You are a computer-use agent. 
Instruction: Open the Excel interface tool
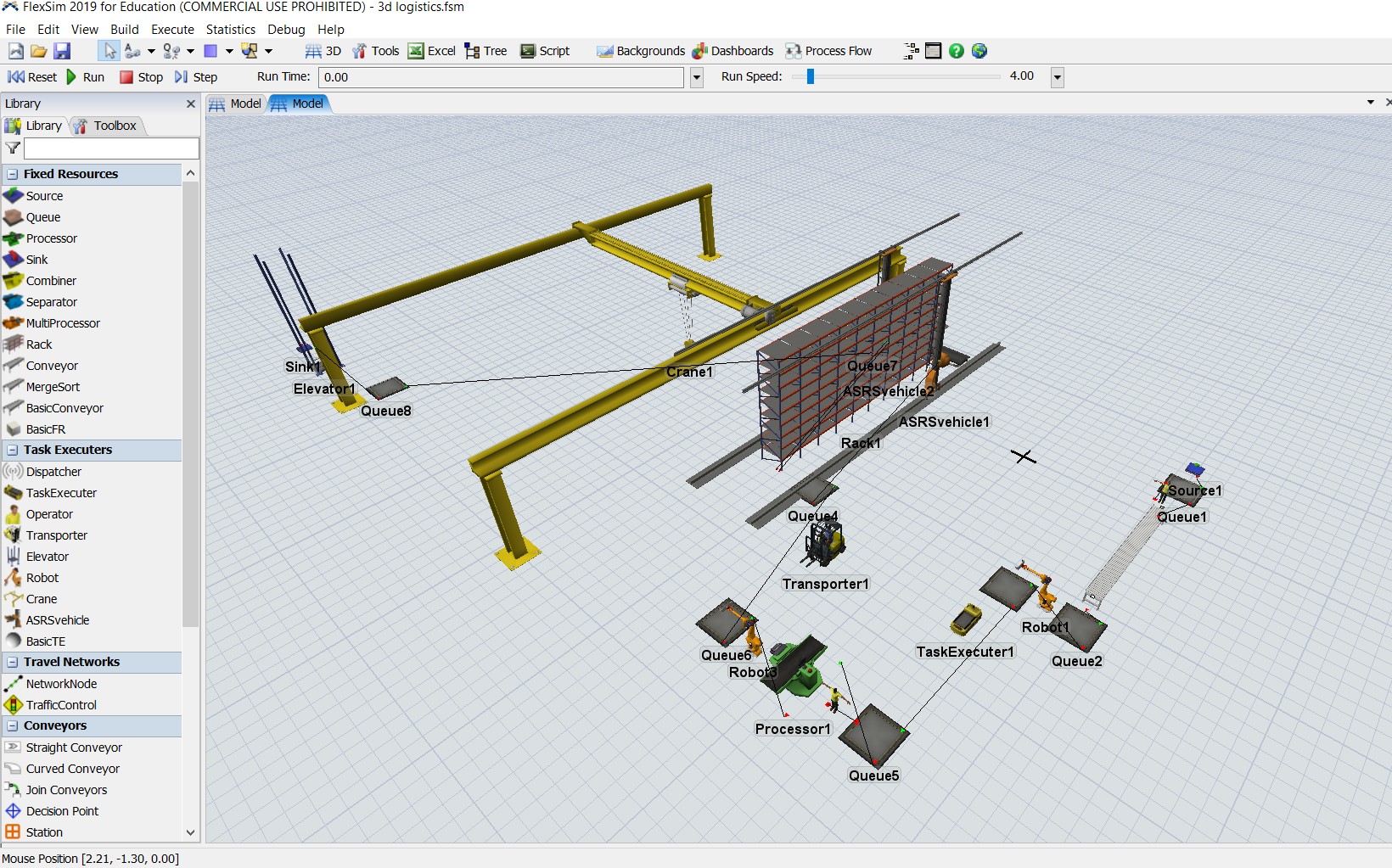click(432, 51)
